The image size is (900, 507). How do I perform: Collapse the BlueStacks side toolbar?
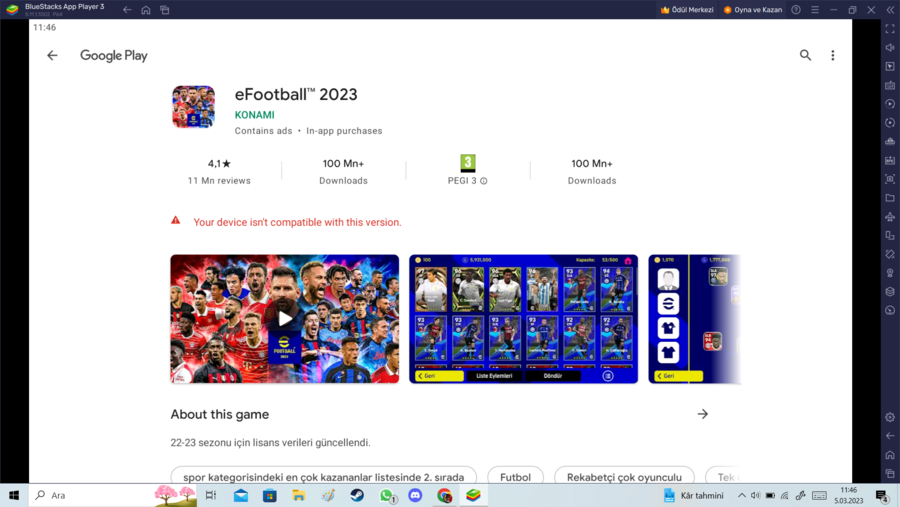[x=890, y=10]
